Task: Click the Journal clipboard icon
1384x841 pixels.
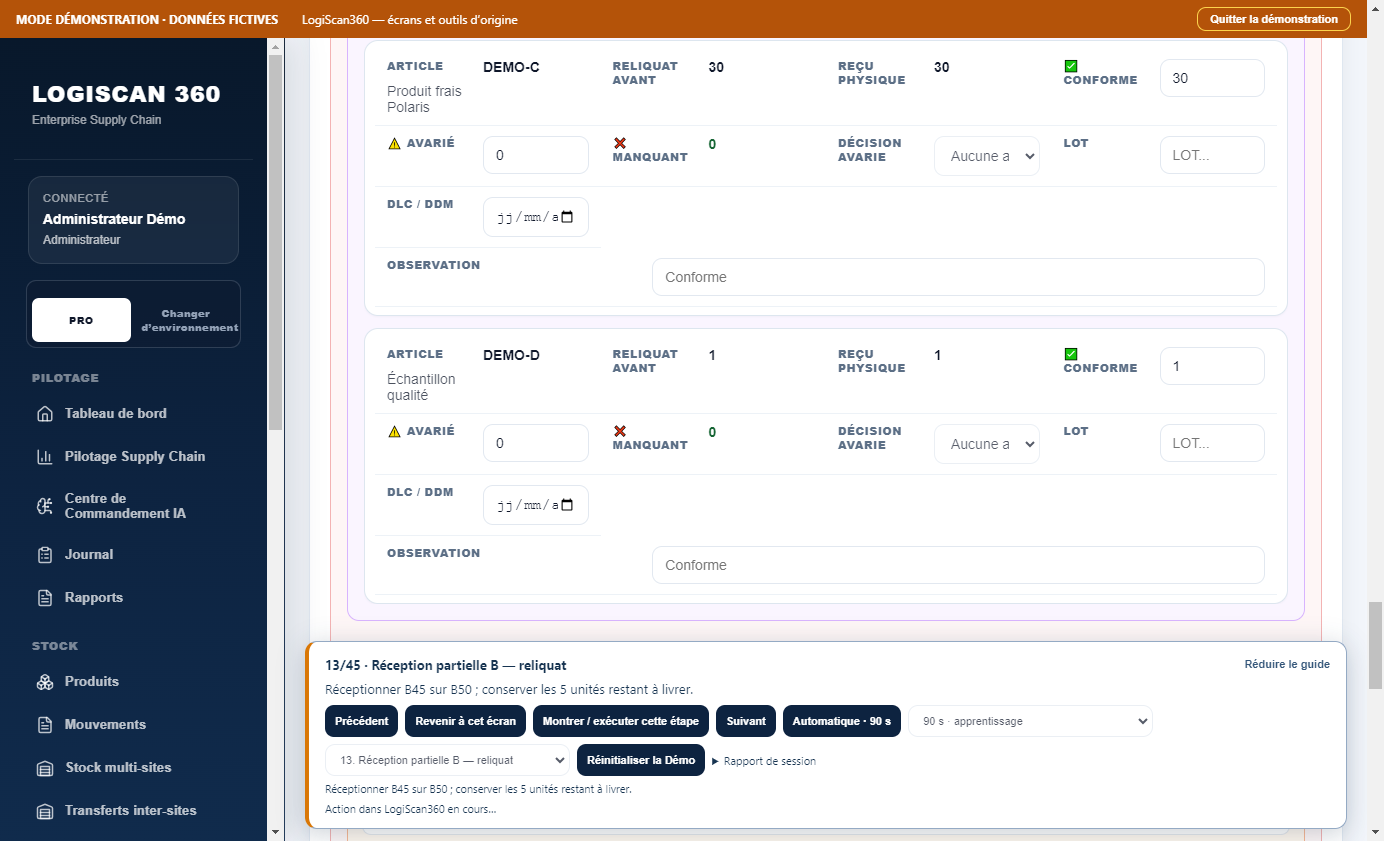Action: tap(44, 555)
